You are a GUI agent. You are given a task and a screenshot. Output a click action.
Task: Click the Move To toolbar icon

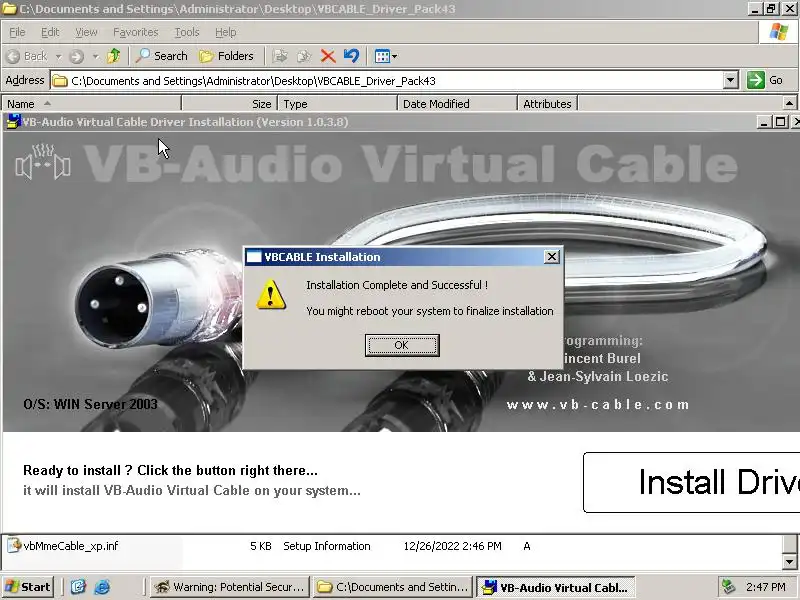coord(280,56)
